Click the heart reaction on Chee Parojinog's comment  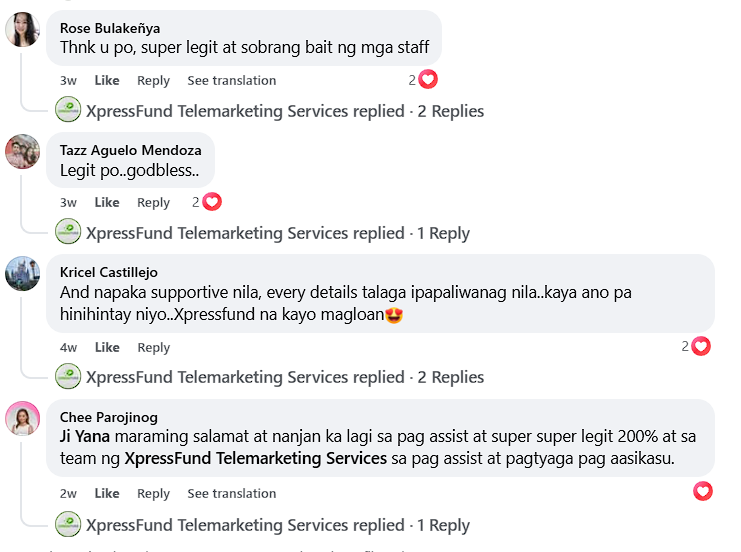click(x=703, y=491)
